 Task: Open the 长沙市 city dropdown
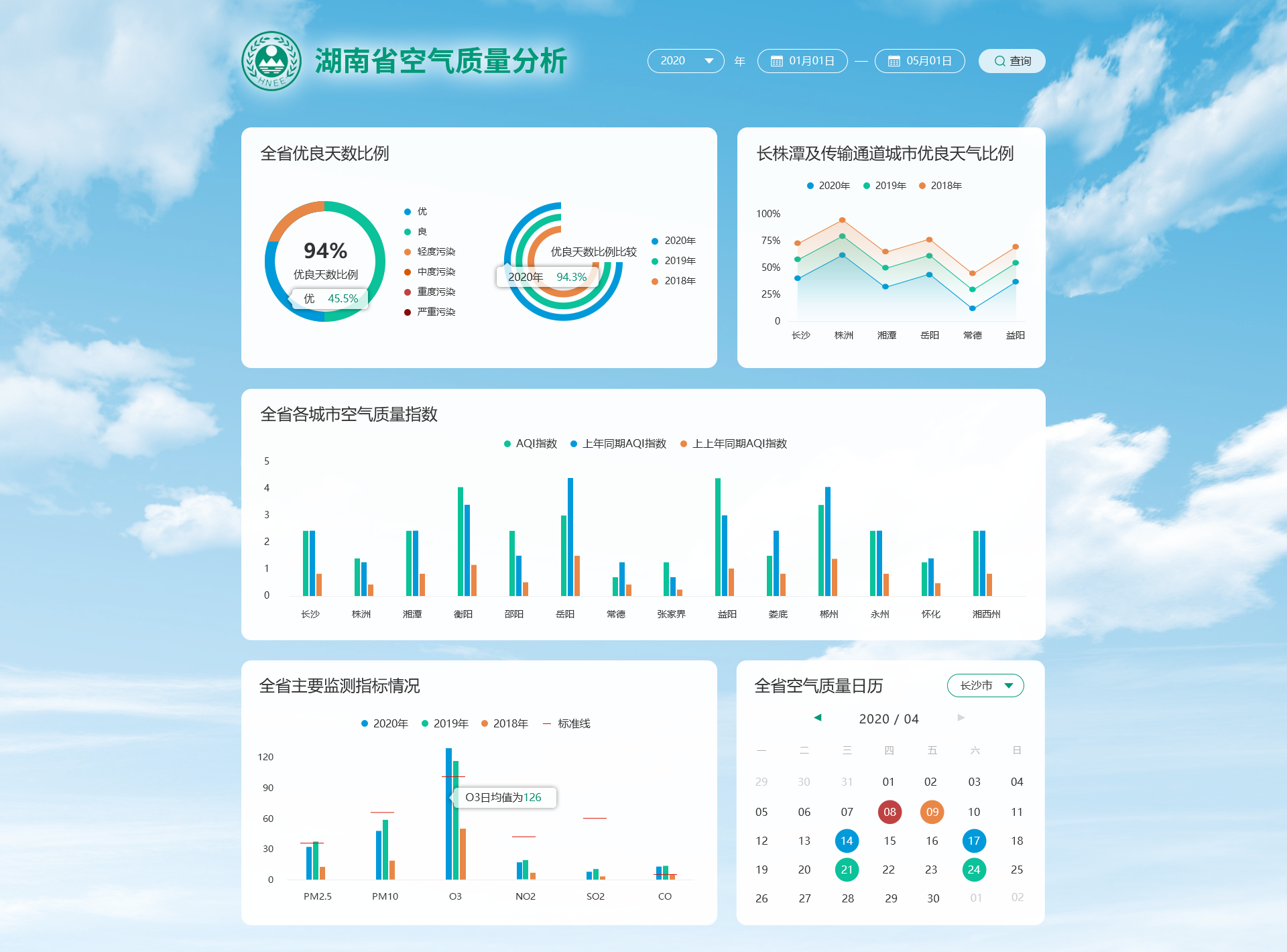[x=985, y=686]
